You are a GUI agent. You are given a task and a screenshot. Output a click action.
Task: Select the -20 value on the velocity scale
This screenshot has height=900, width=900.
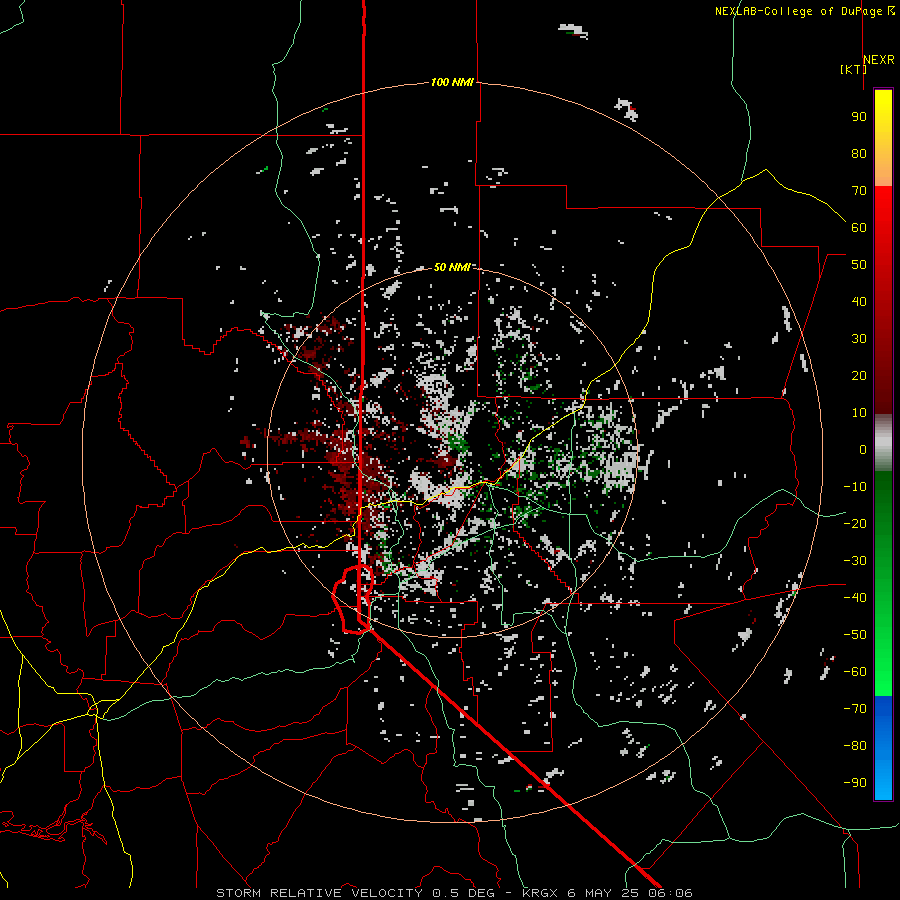pyautogui.click(x=855, y=524)
